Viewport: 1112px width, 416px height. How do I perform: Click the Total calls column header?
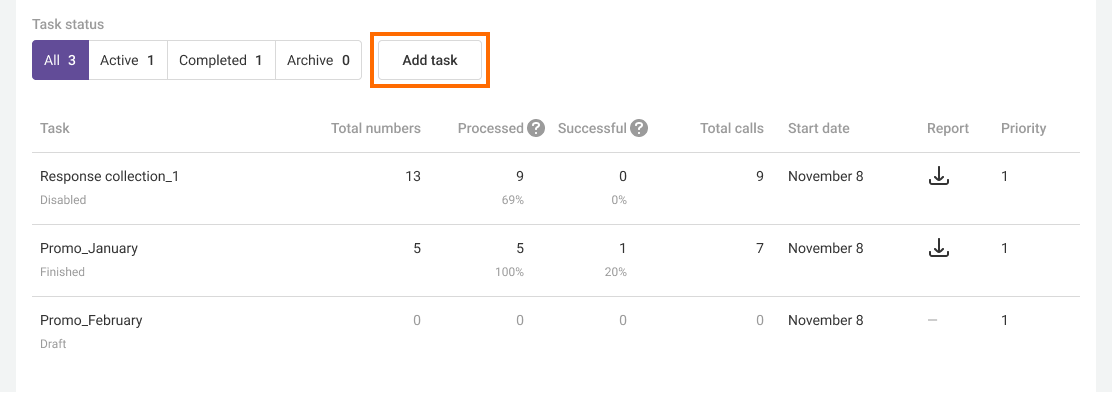click(731, 128)
